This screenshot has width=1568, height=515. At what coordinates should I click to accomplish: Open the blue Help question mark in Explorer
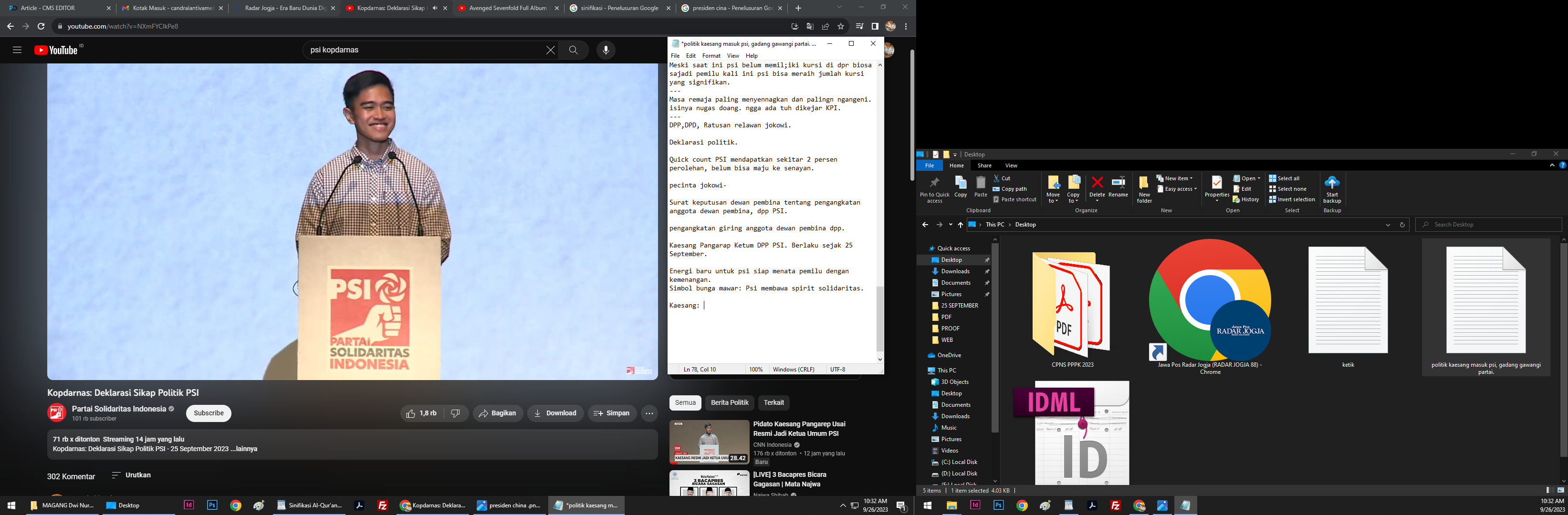click(1563, 165)
